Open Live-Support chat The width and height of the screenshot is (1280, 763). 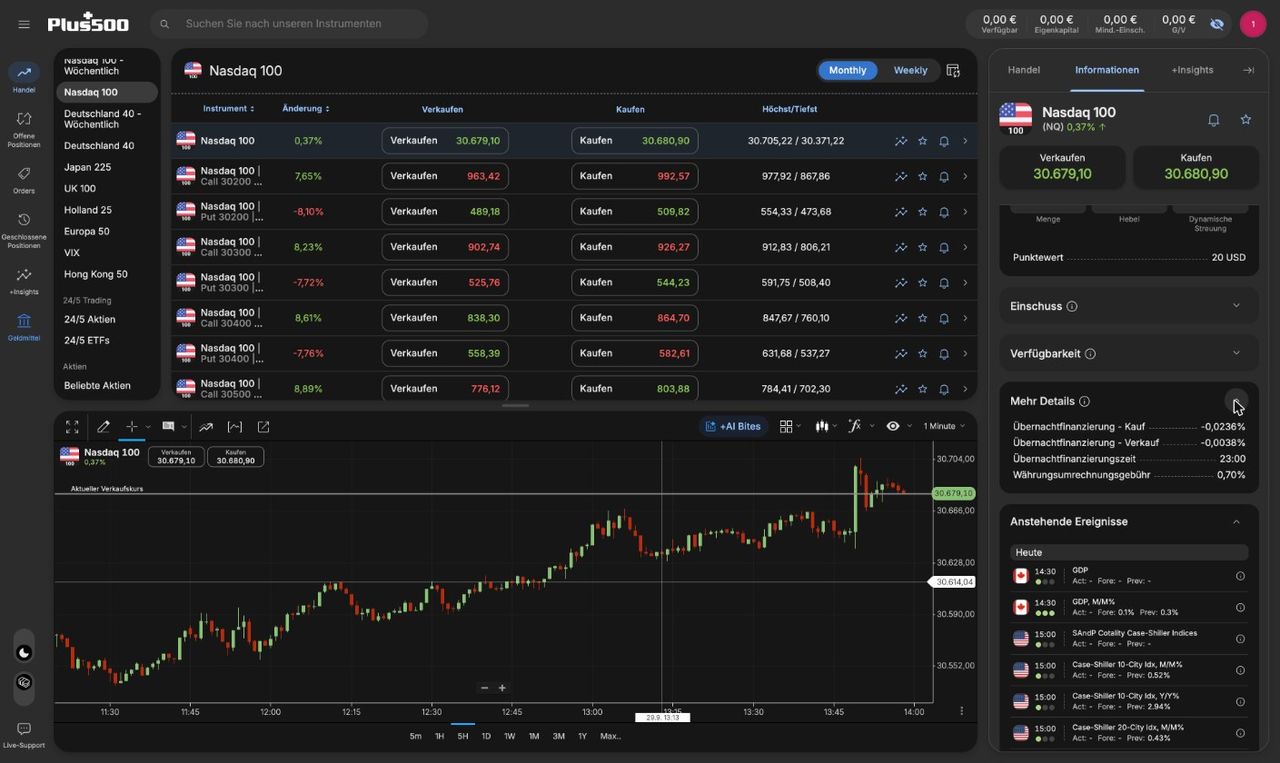[x=24, y=735]
